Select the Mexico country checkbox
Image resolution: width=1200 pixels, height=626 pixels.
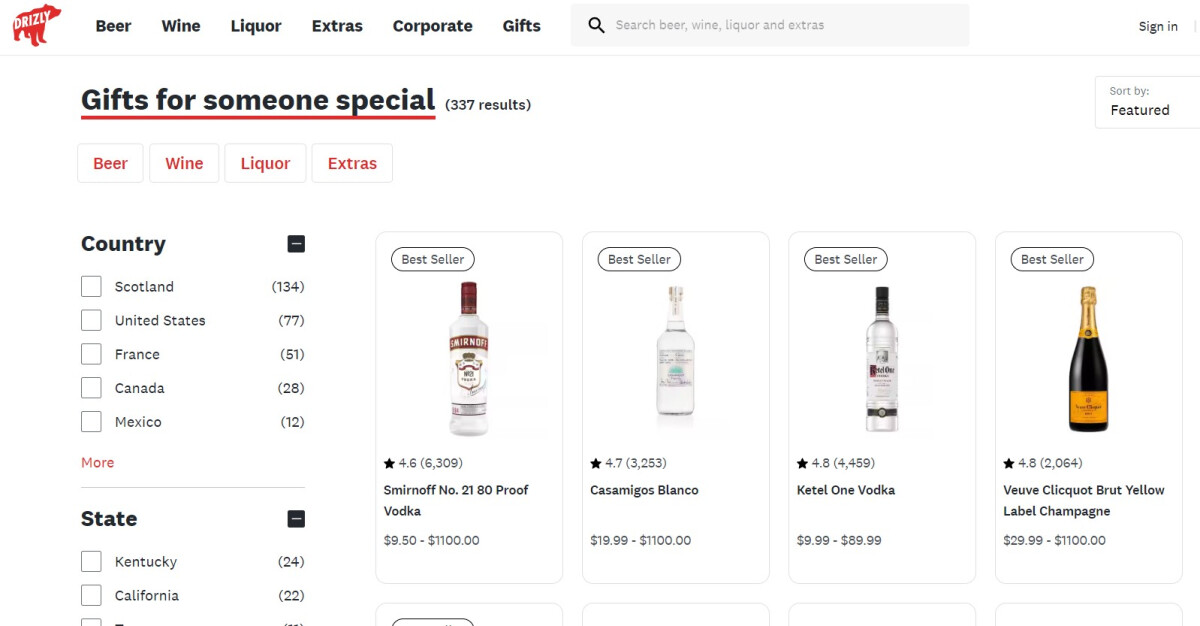[x=91, y=422]
